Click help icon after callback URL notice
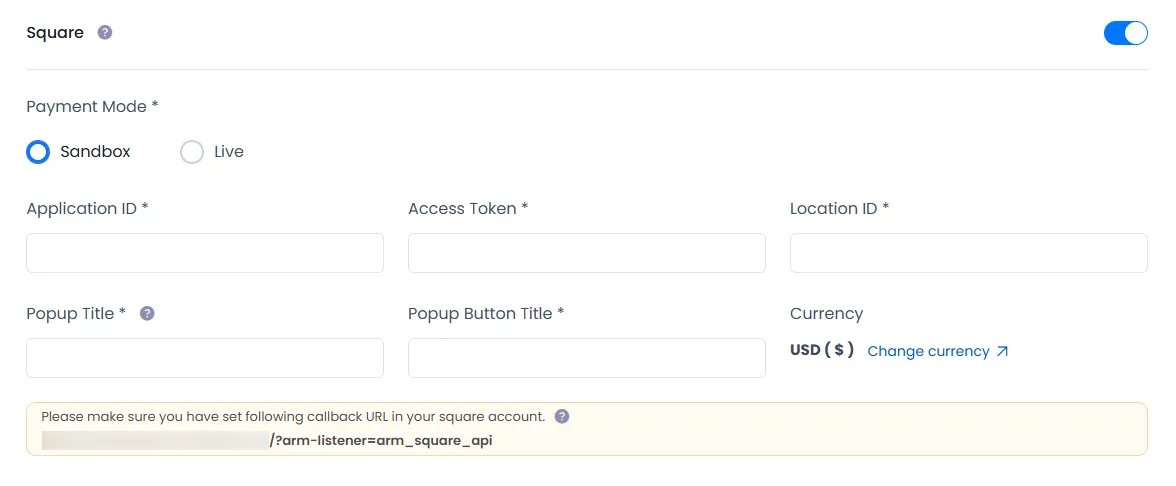Screen dimensions: 1176x486 coord(562,416)
